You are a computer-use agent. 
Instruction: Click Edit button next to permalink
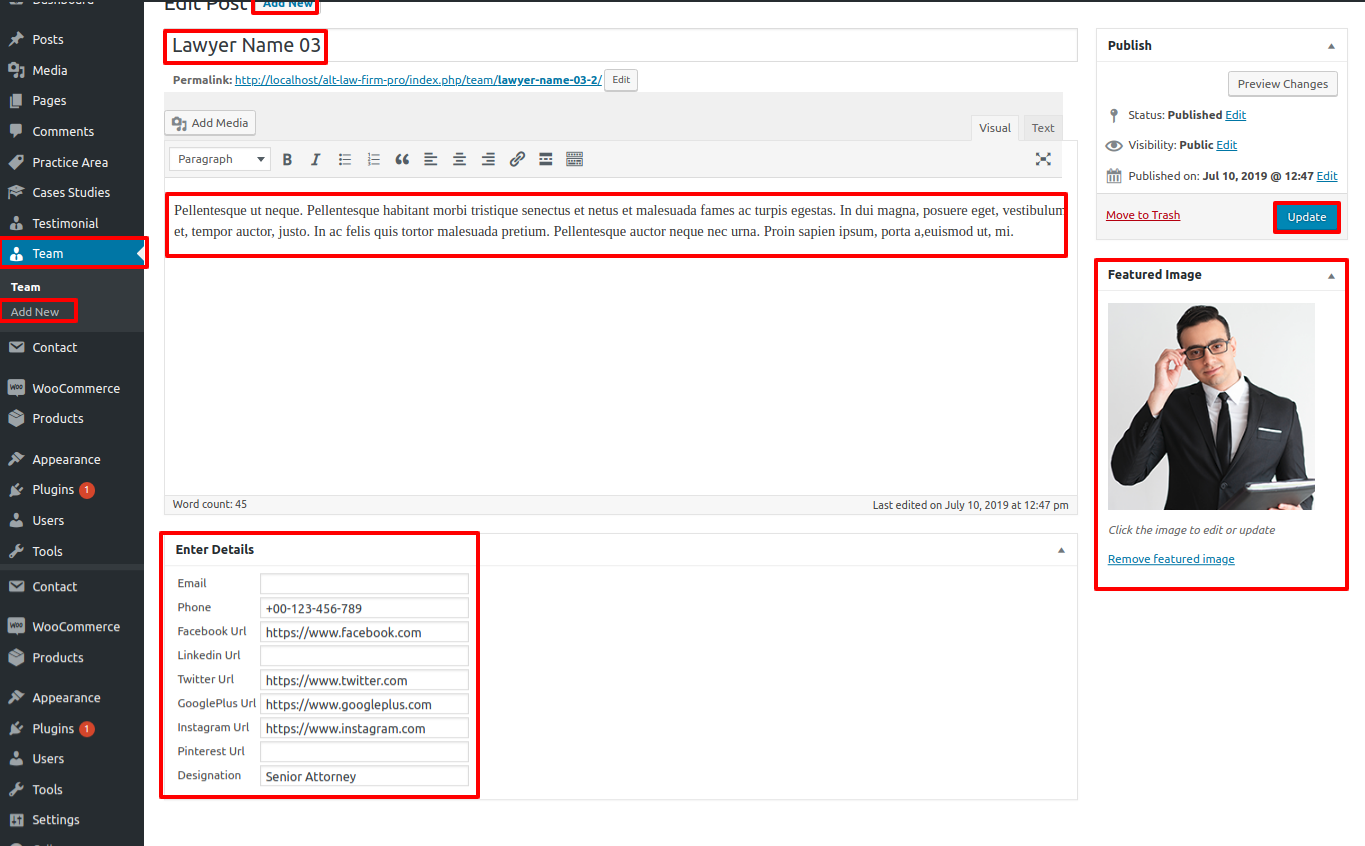click(x=621, y=80)
